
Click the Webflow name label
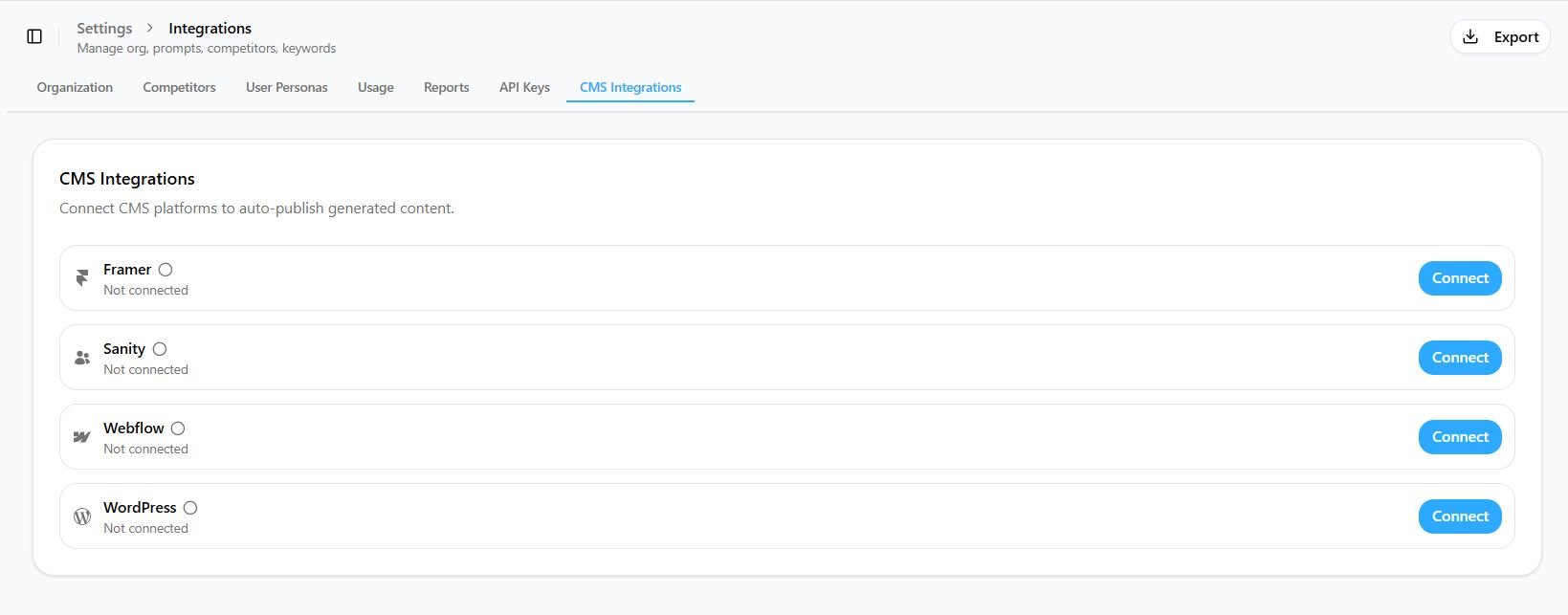[134, 428]
